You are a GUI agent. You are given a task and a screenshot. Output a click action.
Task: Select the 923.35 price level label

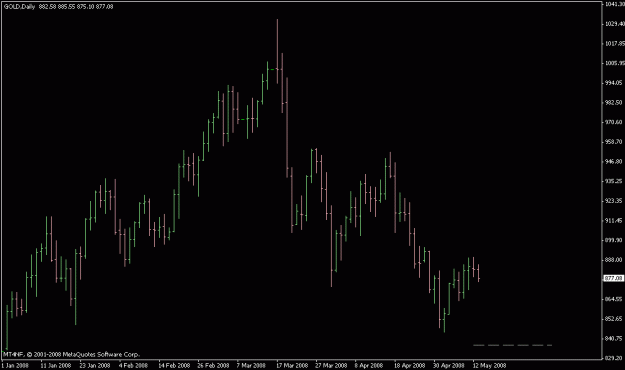point(614,201)
